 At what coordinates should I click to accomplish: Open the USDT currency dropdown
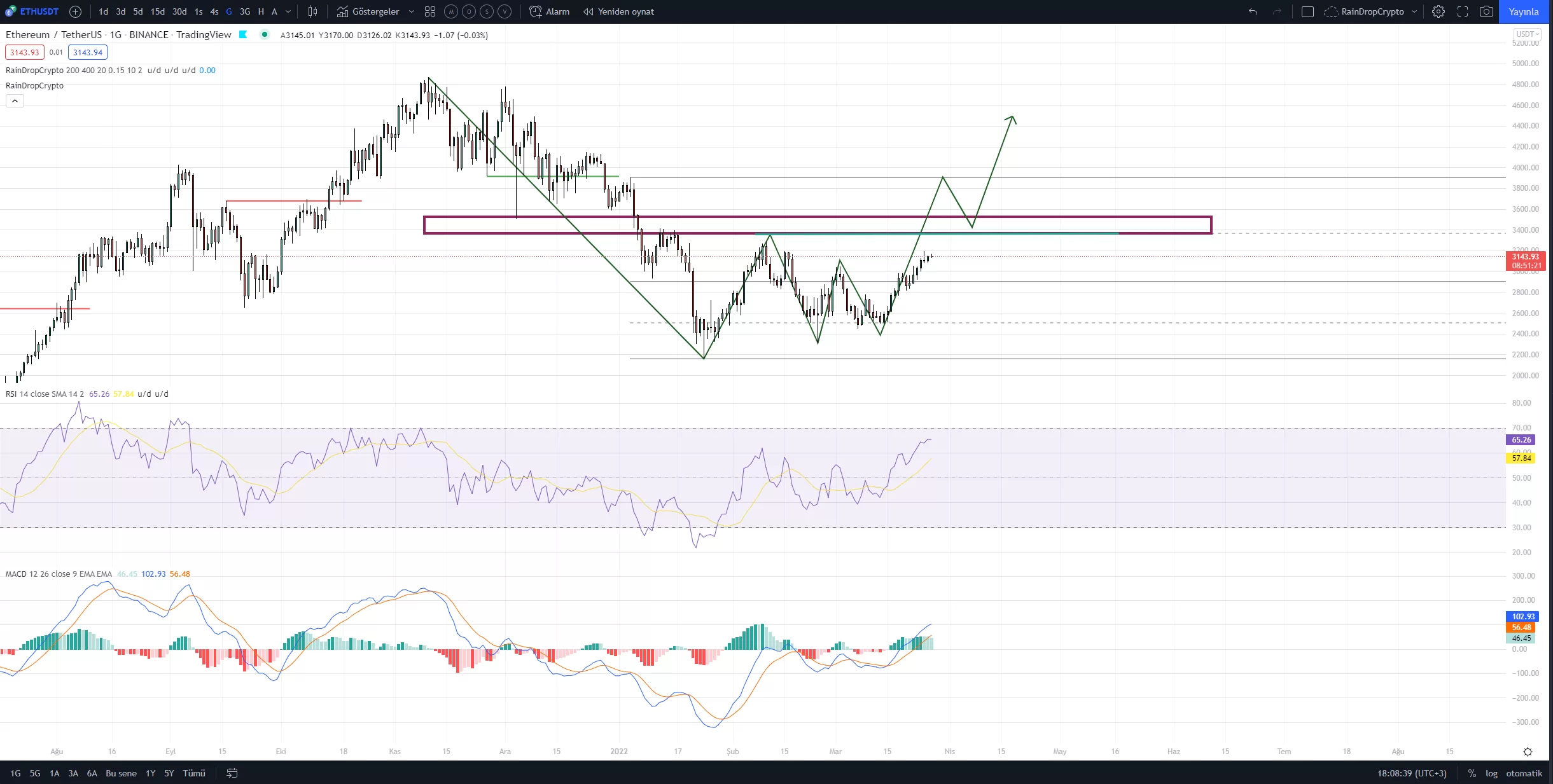(1527, 34)
